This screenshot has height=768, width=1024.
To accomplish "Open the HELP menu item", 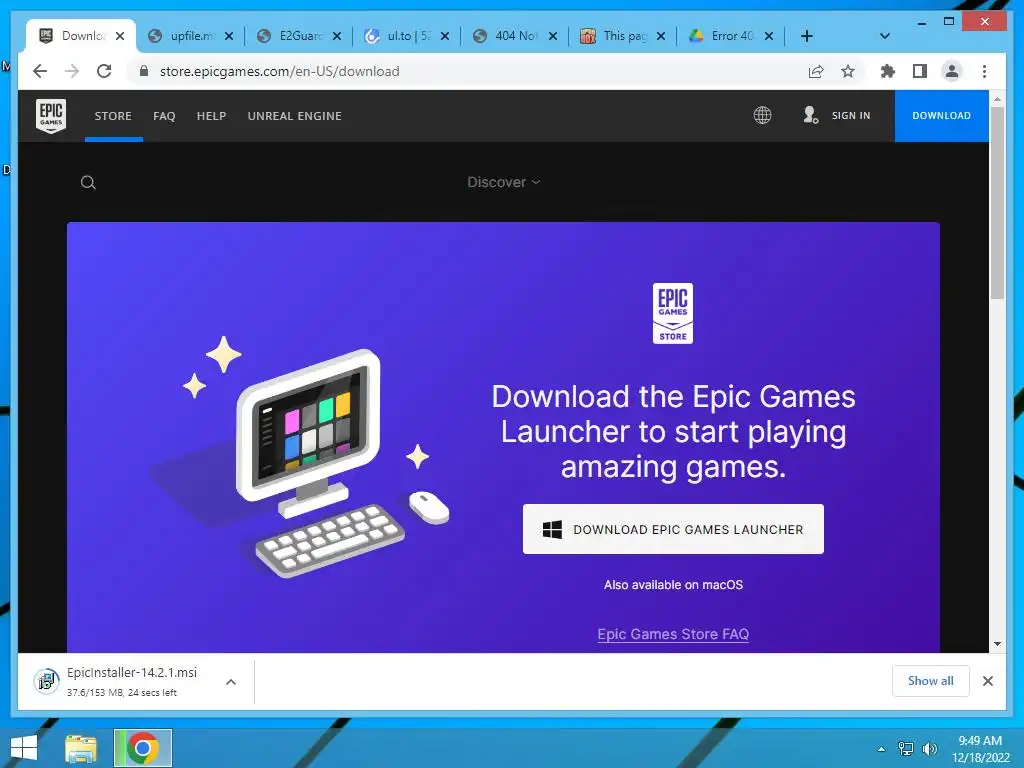I will point(212,116).
